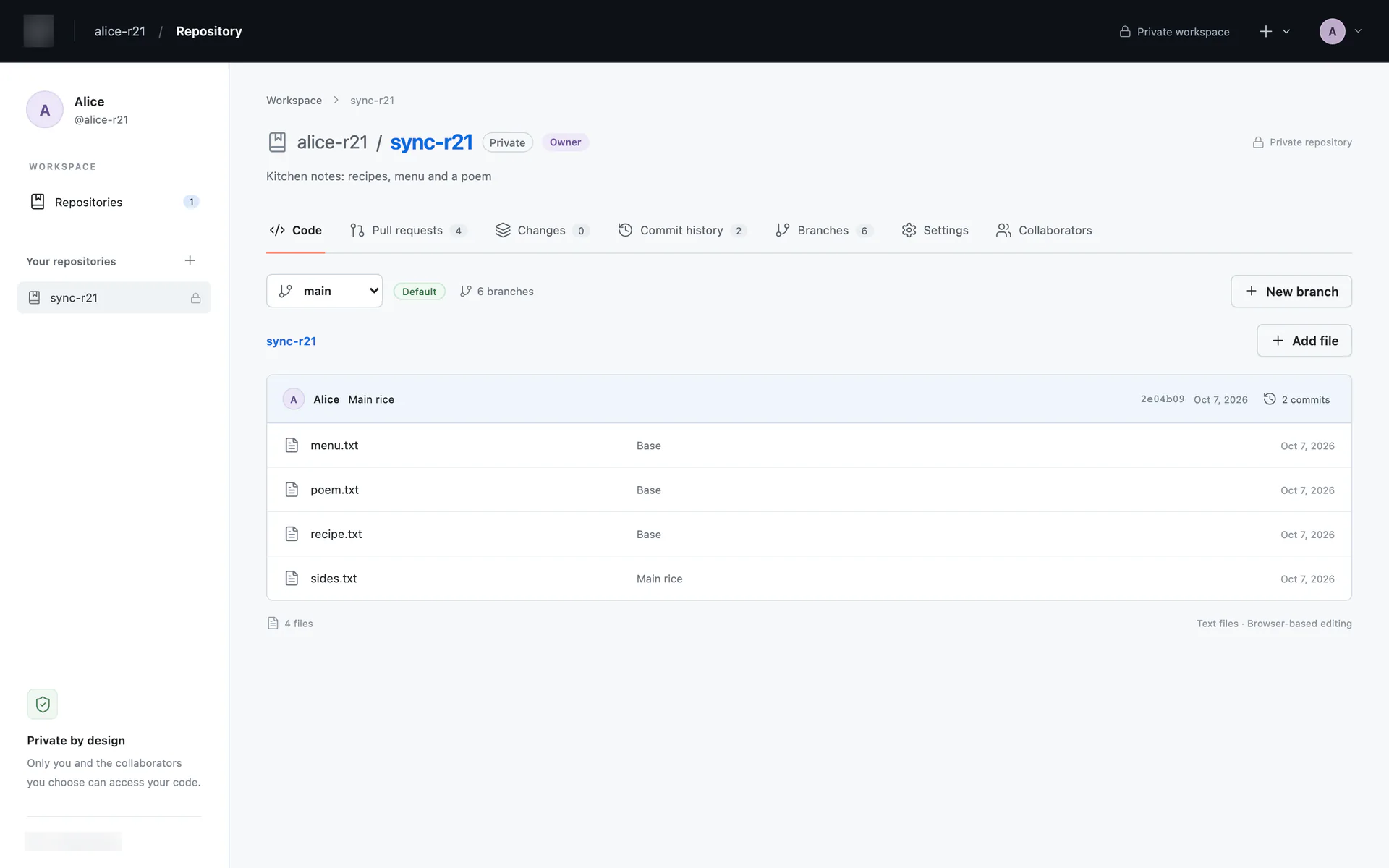Click the sync-r21 path link above files
Viewport: 1389px width, 868px height.
291,341
